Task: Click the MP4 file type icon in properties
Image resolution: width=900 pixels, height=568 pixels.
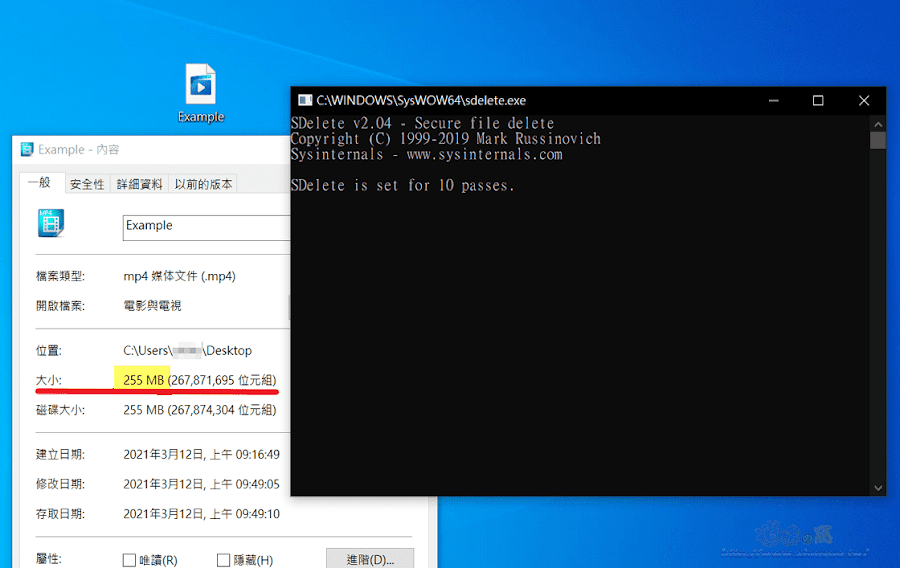Action: point(51,223)
